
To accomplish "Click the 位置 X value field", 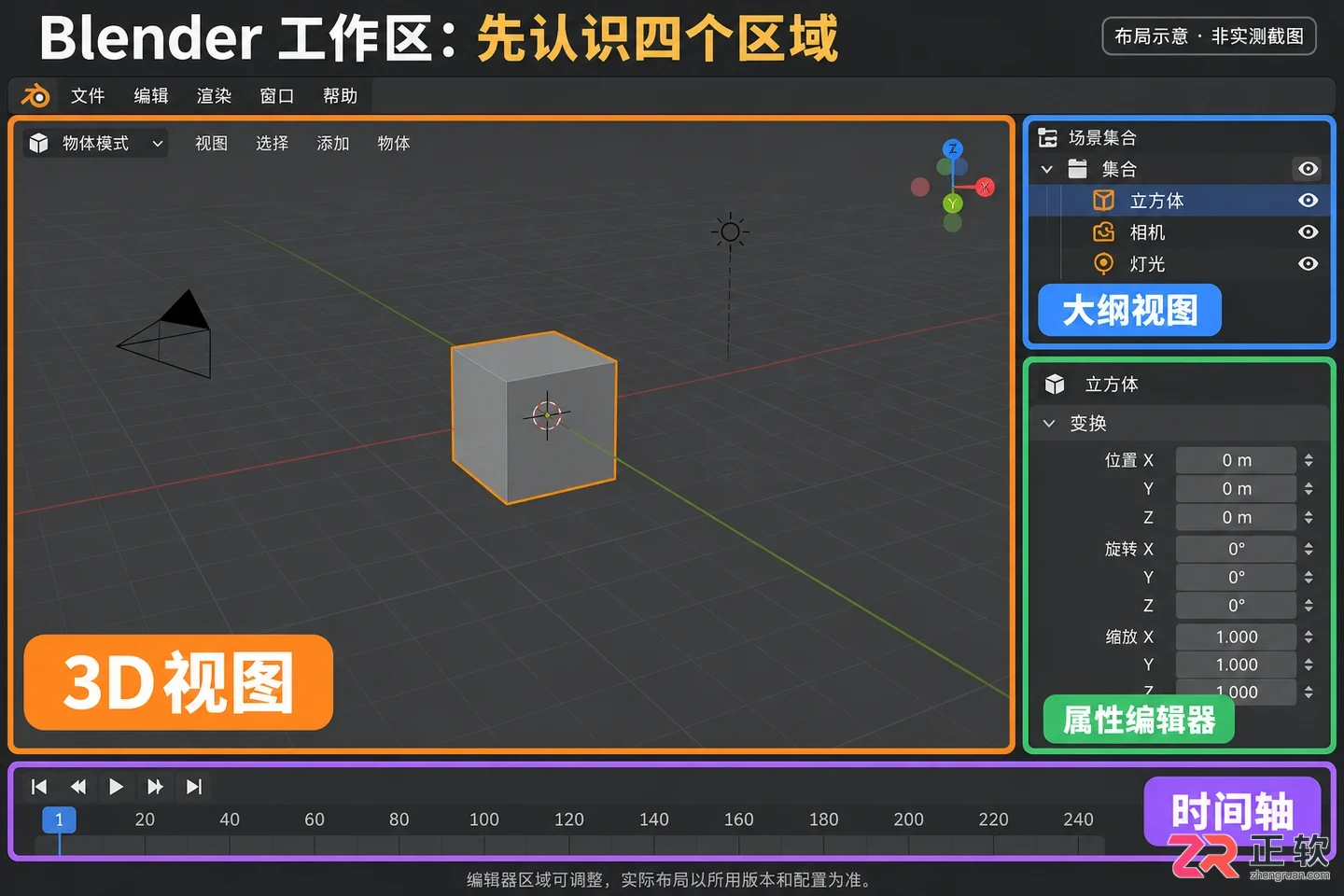I will click(1237, 460).
